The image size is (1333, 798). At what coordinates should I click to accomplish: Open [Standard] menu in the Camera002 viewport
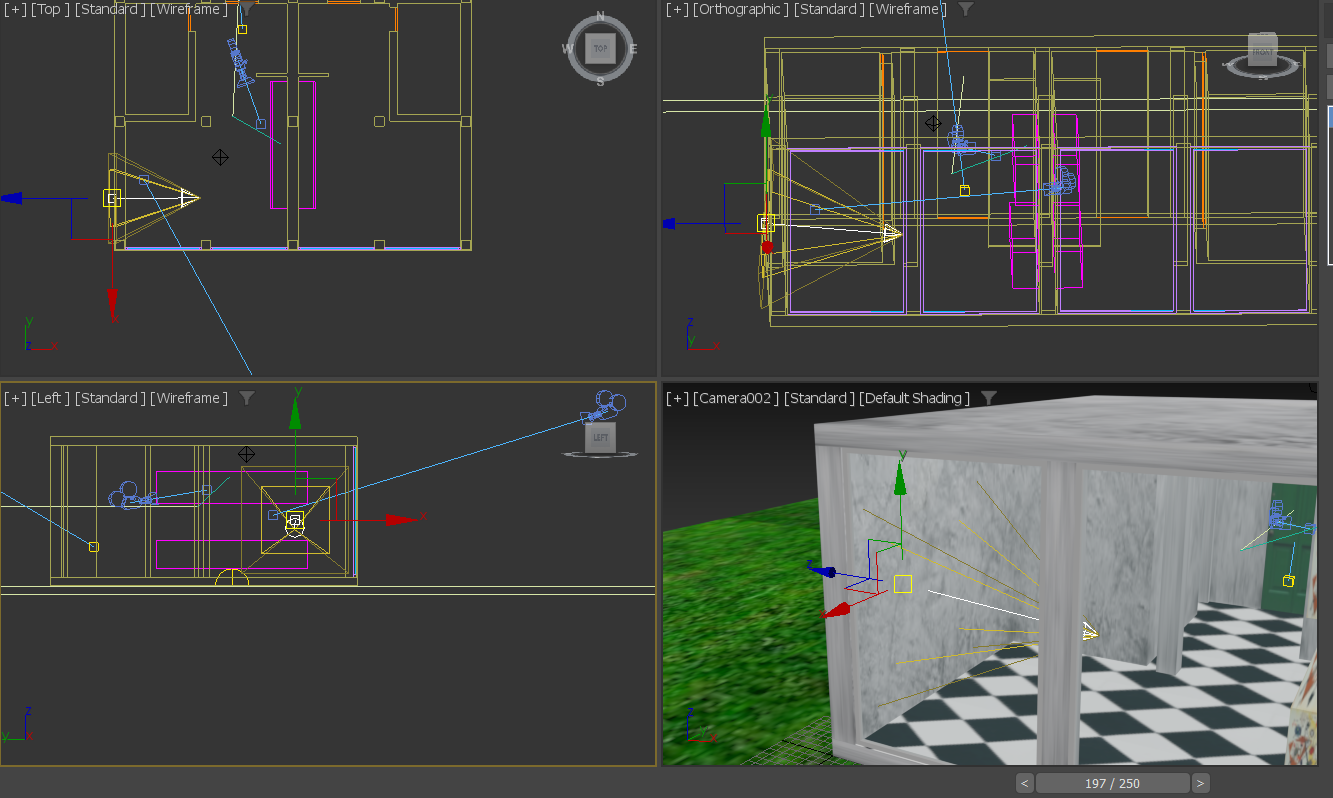(x=819, y=398)
